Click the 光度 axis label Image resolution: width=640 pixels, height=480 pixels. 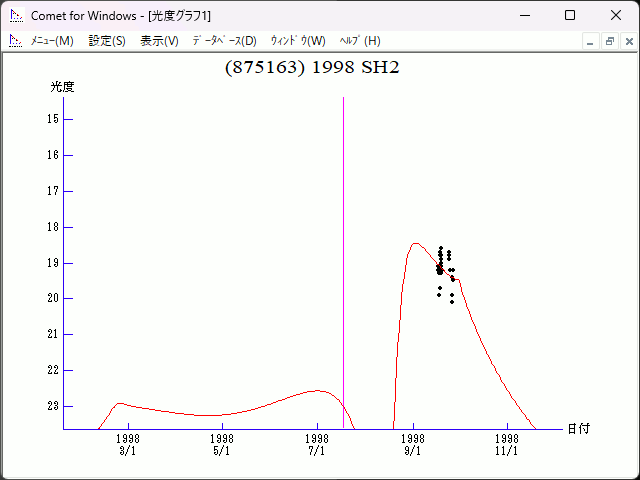click(62, 87)
